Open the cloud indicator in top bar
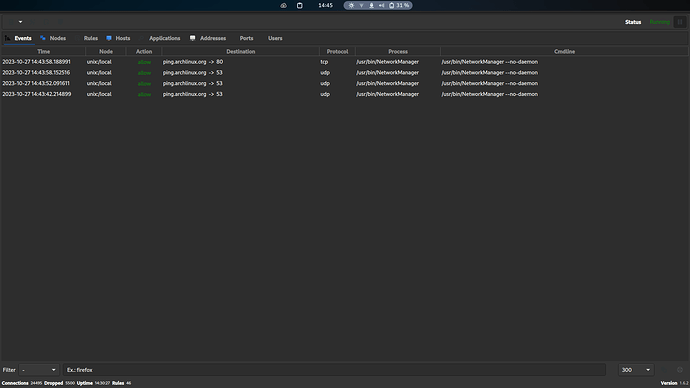 coord(283,5)
